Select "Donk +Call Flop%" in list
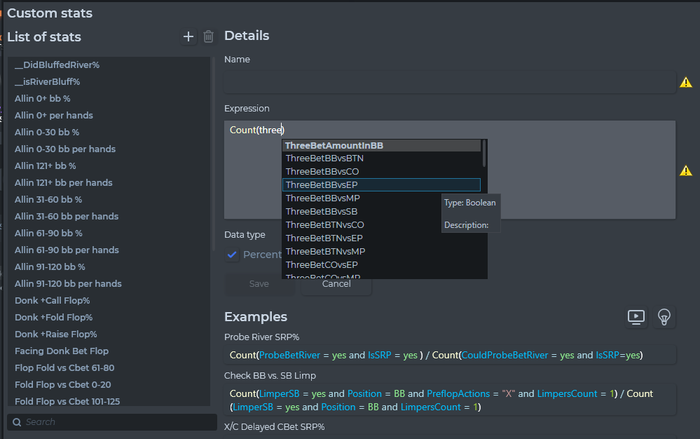The width and height of the screenshot is (700, 439). tap(52, 300)
